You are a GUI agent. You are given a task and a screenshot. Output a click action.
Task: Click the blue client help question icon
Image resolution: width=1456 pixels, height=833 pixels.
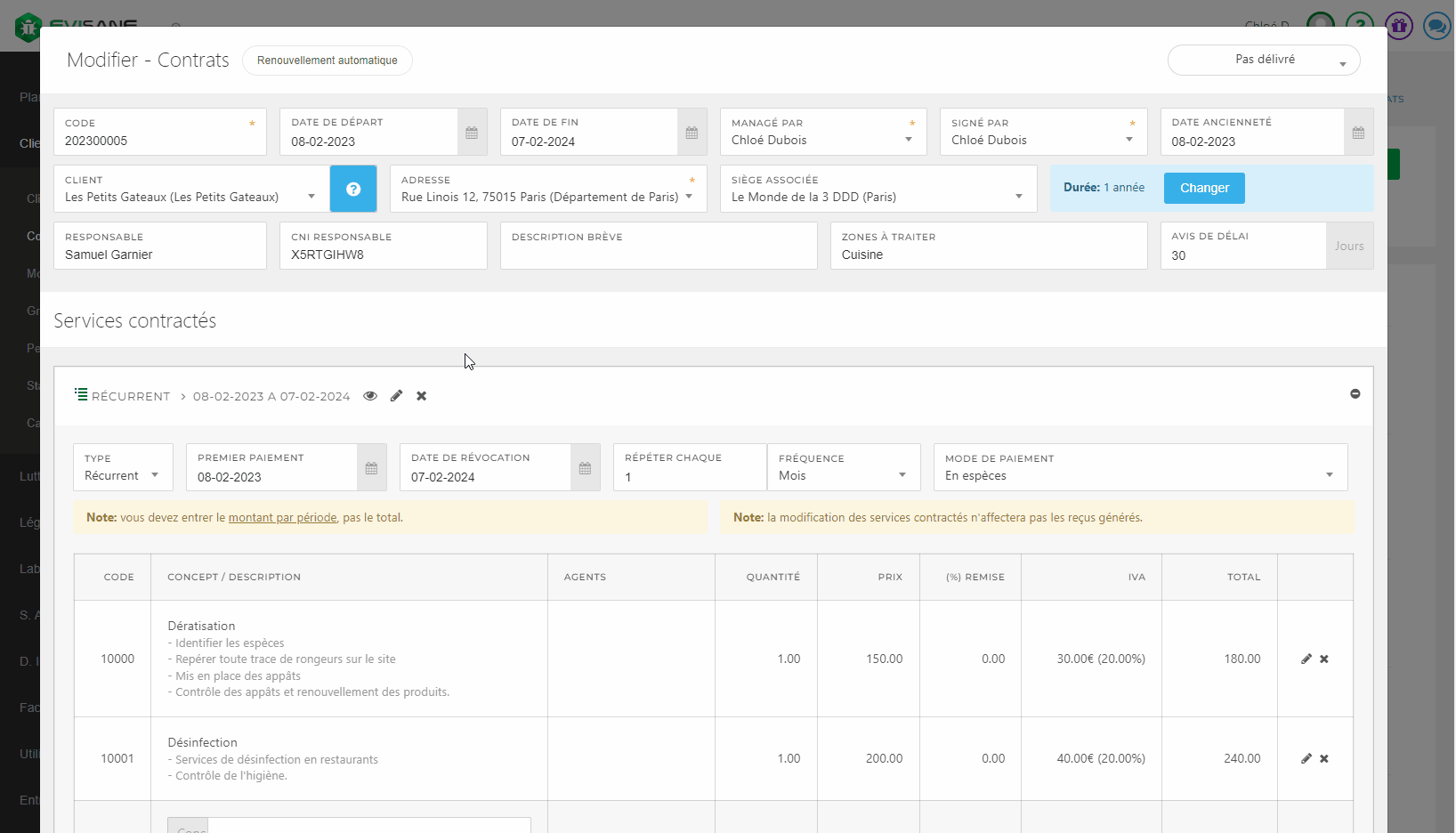coord(353,189)
